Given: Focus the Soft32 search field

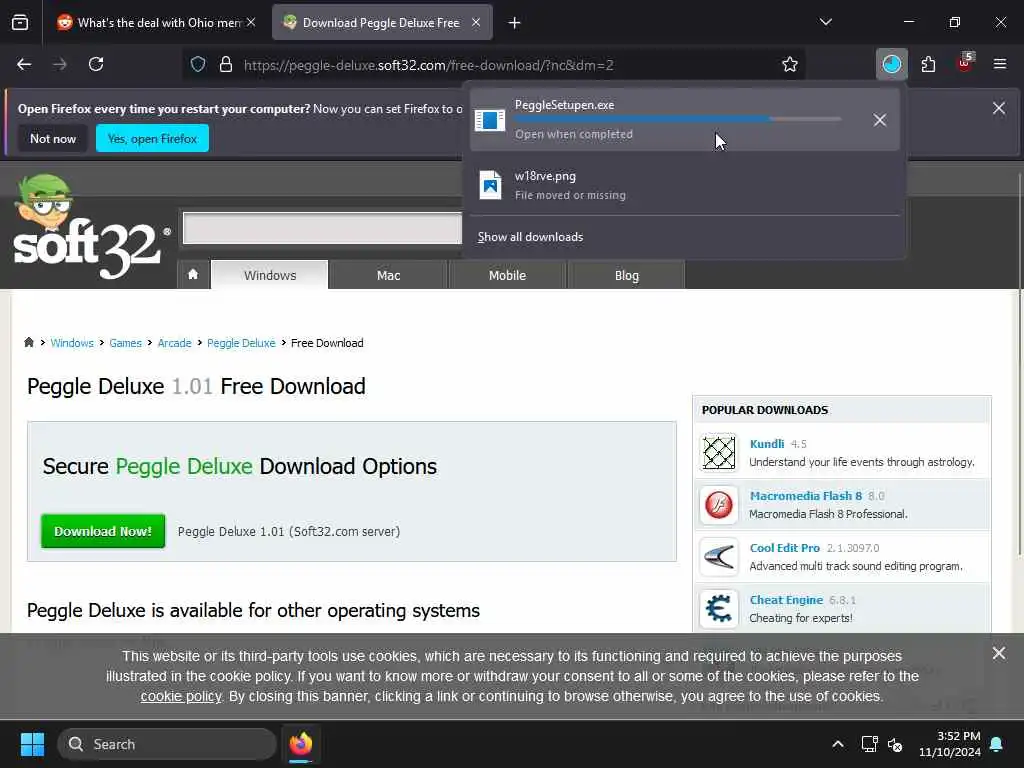Looking at the screenshot, I should click(x=322, y=228).
